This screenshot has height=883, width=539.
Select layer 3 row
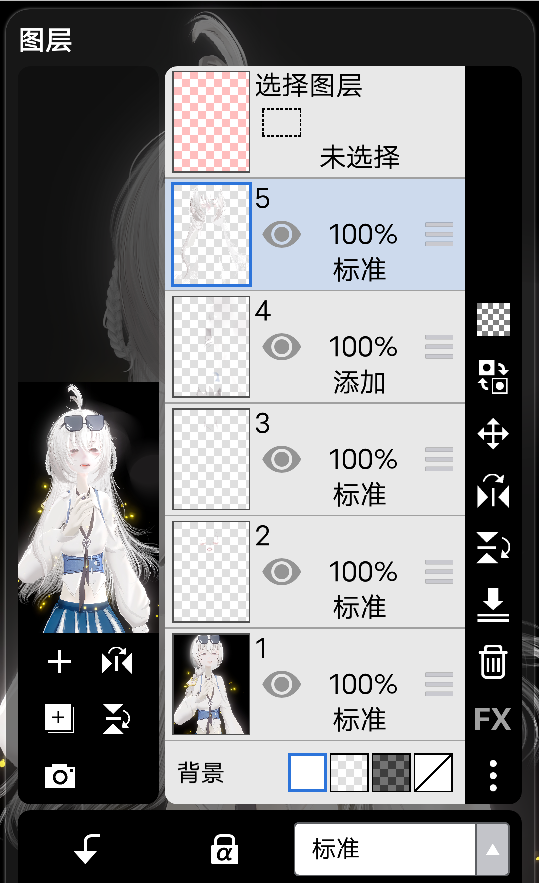pos(315,459)
